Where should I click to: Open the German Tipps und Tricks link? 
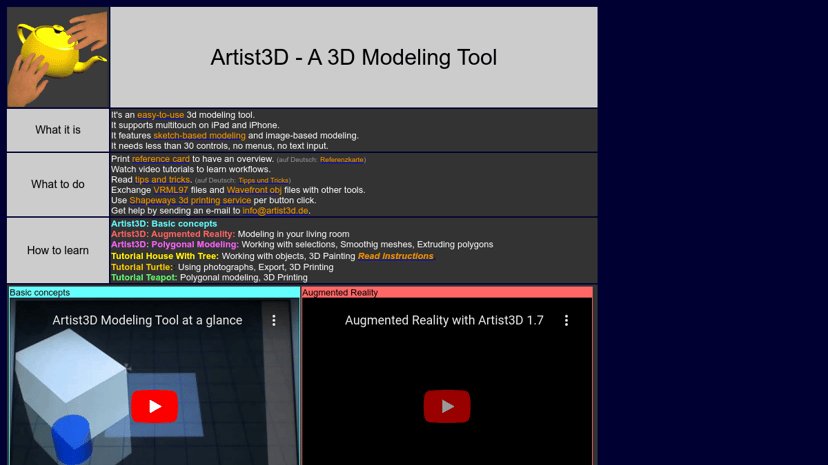pos(263,180)
